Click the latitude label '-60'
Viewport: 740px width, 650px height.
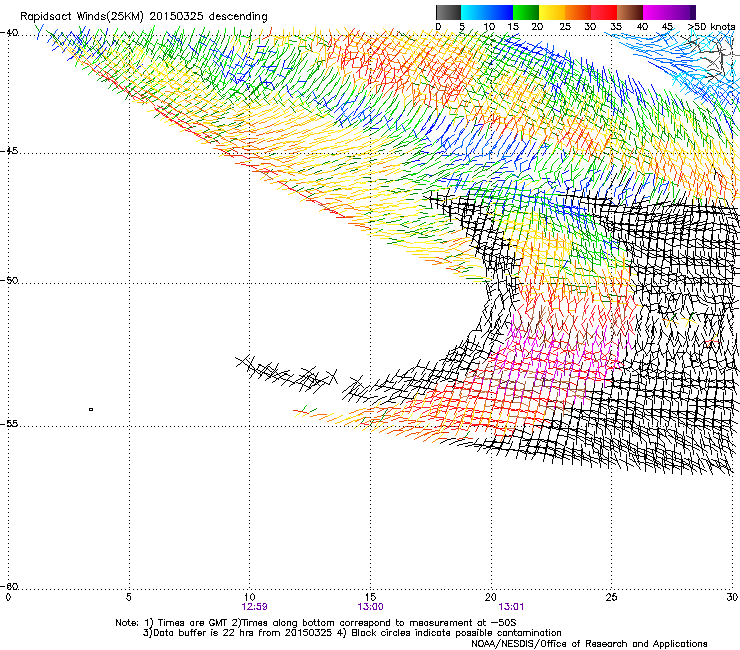[x=9, y=586]
